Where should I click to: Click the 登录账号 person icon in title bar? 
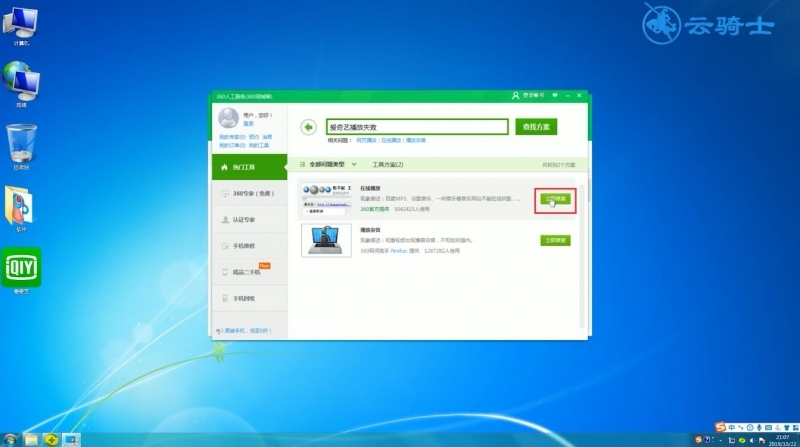tap(515, 95)
